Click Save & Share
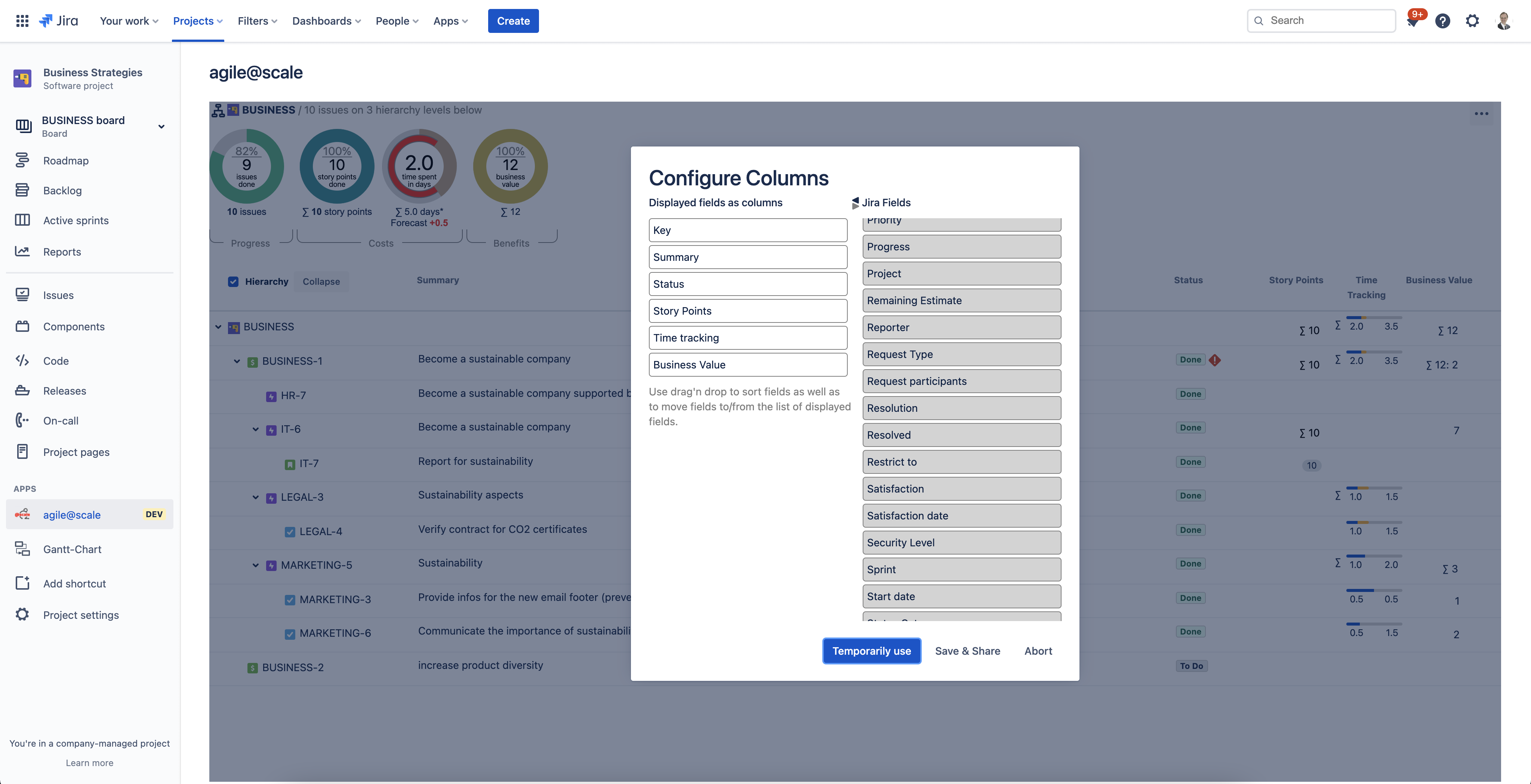Viewport: 1531px width, 784px height. coord(967,651)
